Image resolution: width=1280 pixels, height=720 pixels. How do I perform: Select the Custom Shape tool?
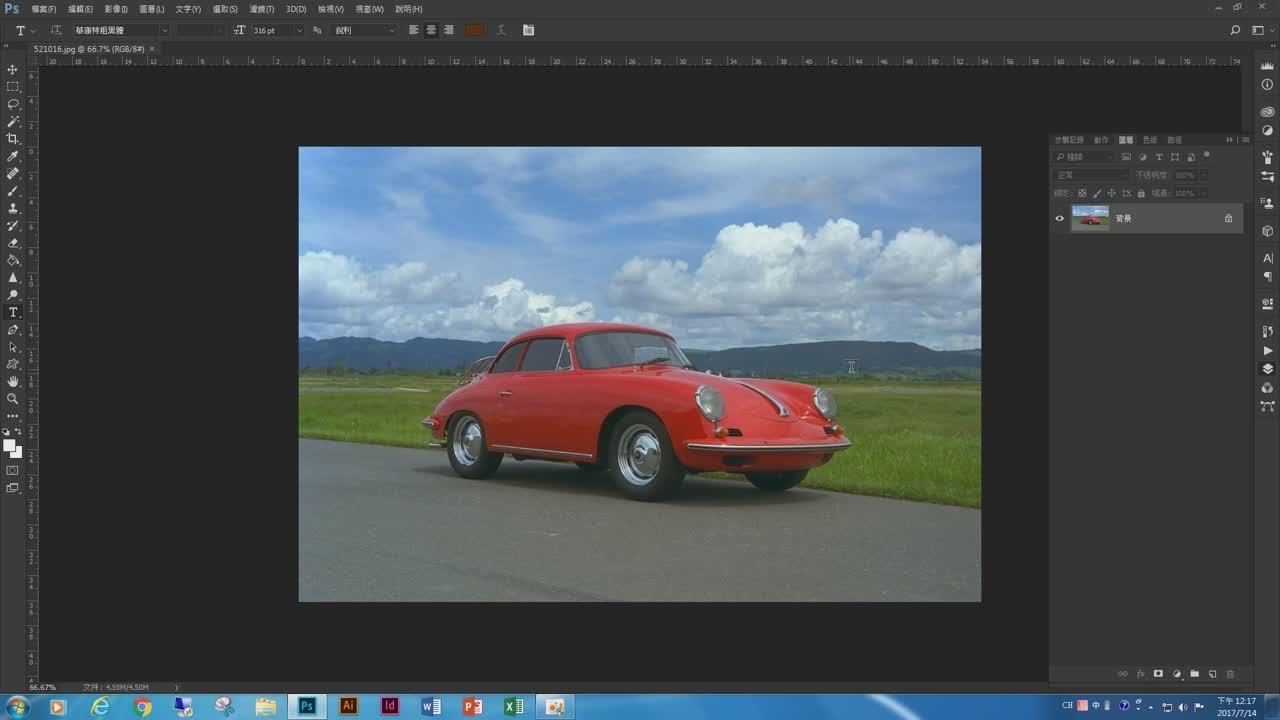tap(13, 364)
